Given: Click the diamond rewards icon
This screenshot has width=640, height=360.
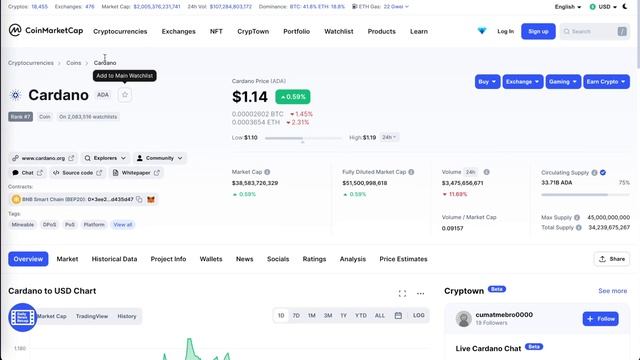Looking at the screenshot, I should pos(482,31).
